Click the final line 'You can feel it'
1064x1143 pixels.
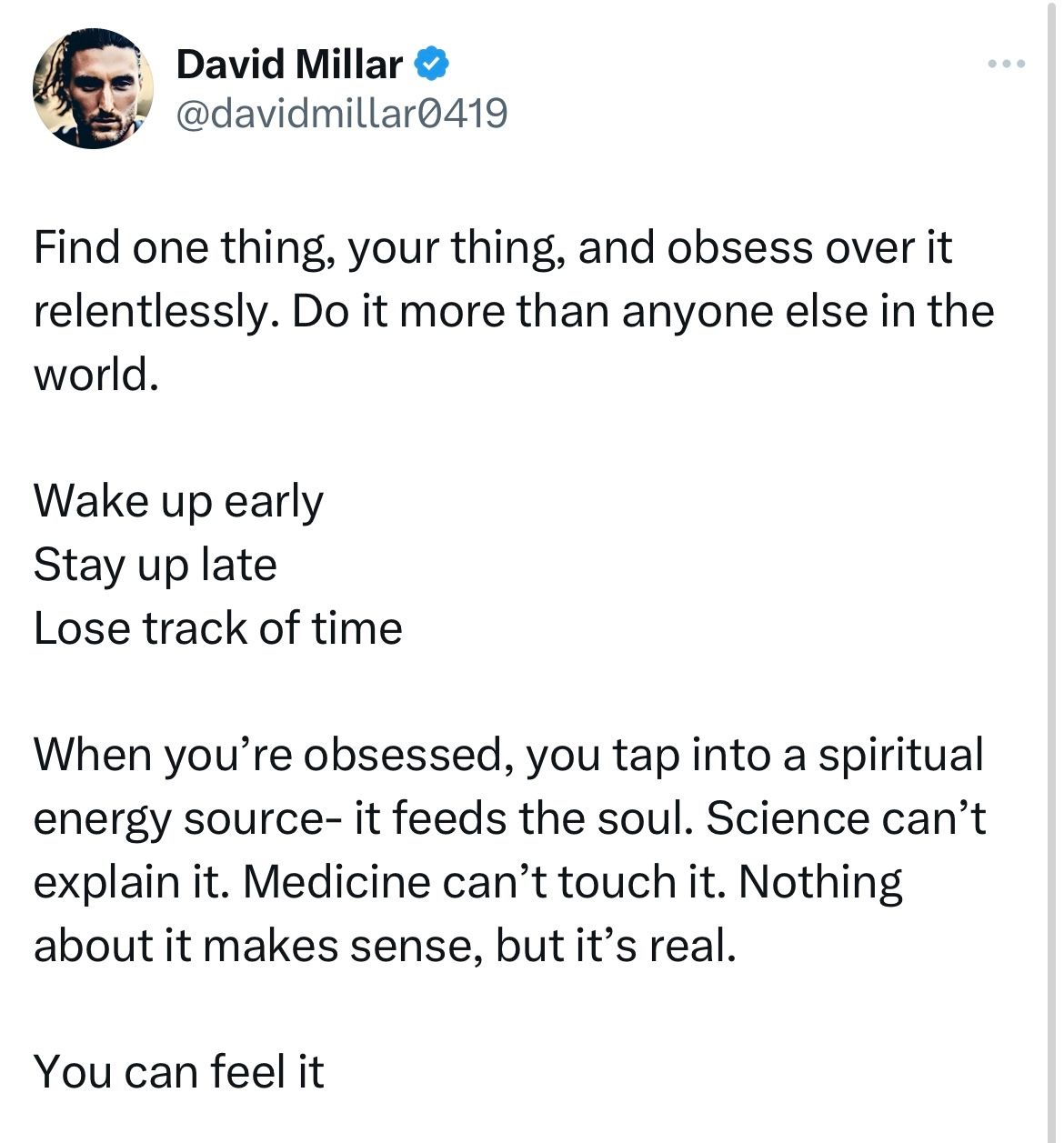(178, 1071)
